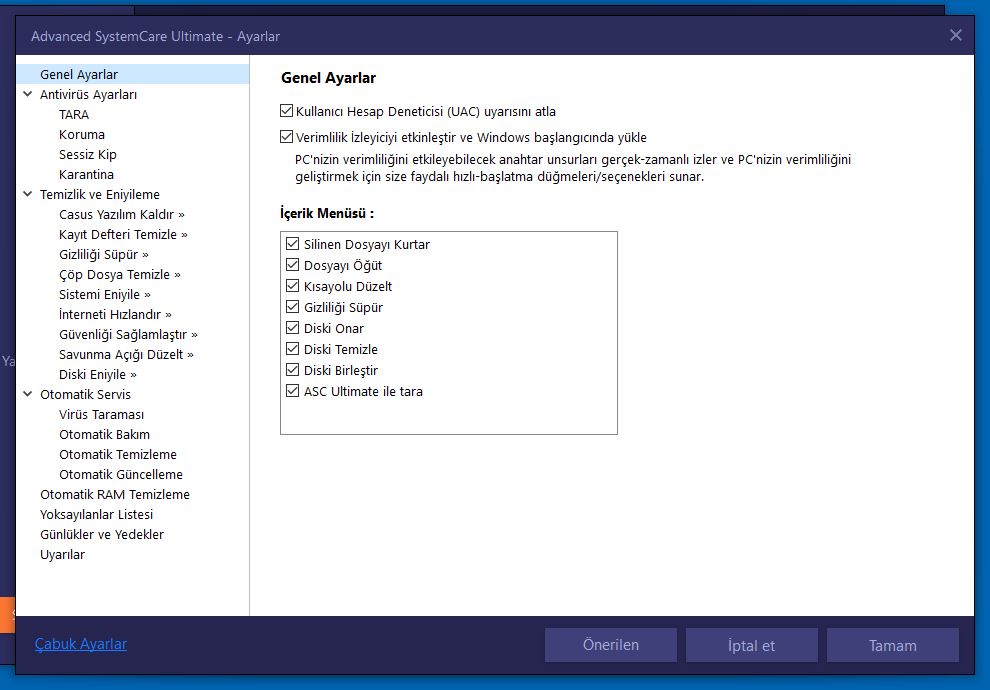The height and width of the screenshot is (690, 990).
Task: Uncheck Diski Birleştir option
Action: click(x=292, y=369)
